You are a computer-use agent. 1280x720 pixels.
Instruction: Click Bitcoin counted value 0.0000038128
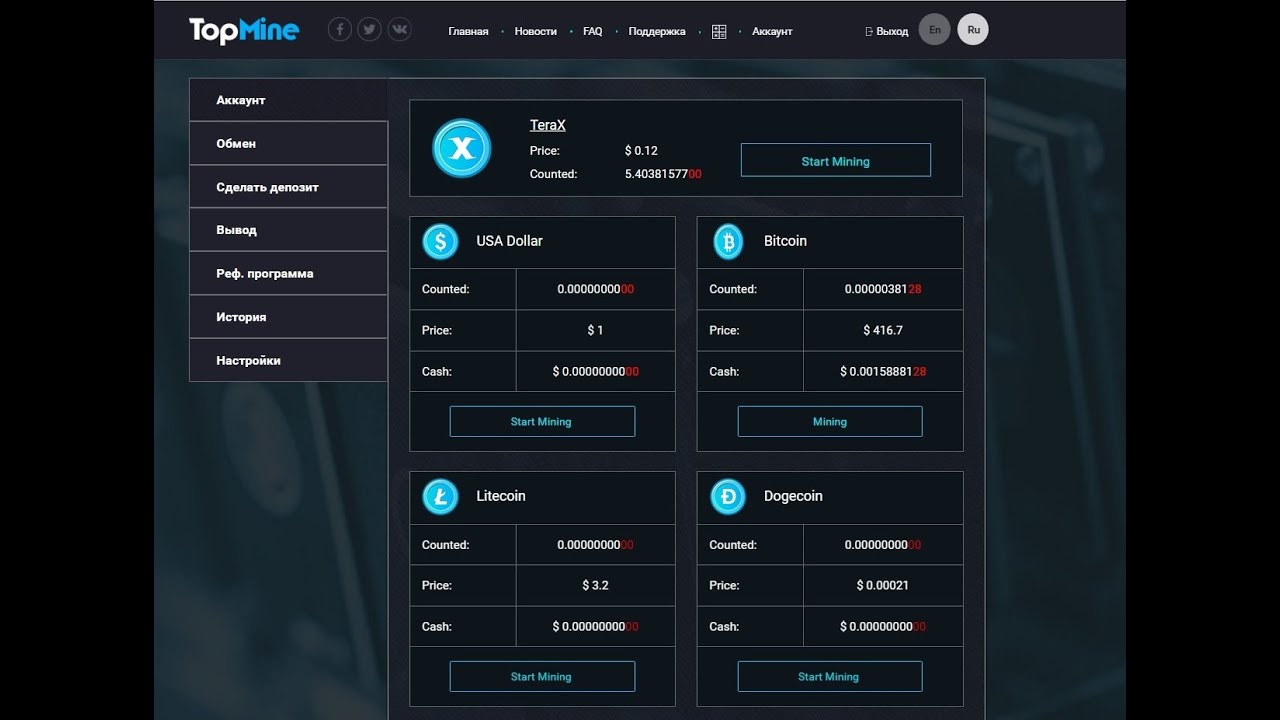click(x=883, y=289)
